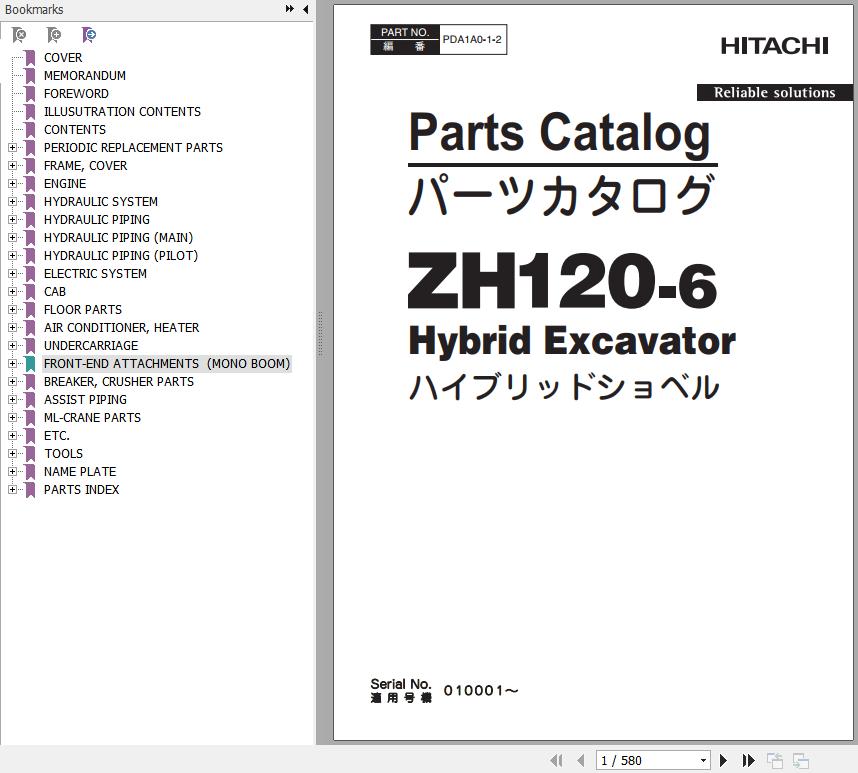This screenshot has width=858, height=773.
Task: Select ASSIST PIPING bookmark
Action: point(85,400)
